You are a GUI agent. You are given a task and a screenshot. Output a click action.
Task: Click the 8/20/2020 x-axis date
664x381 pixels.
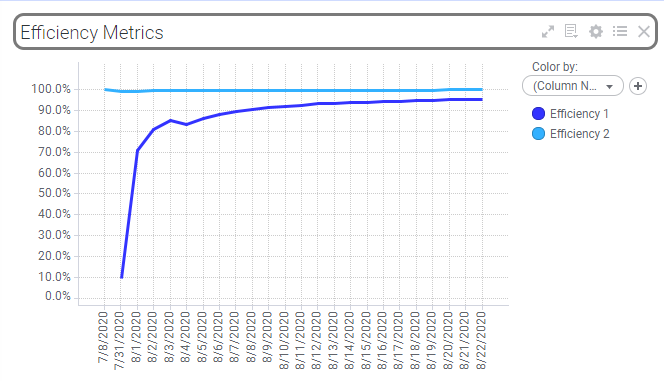pyautogui.click(x=448, y=341)
